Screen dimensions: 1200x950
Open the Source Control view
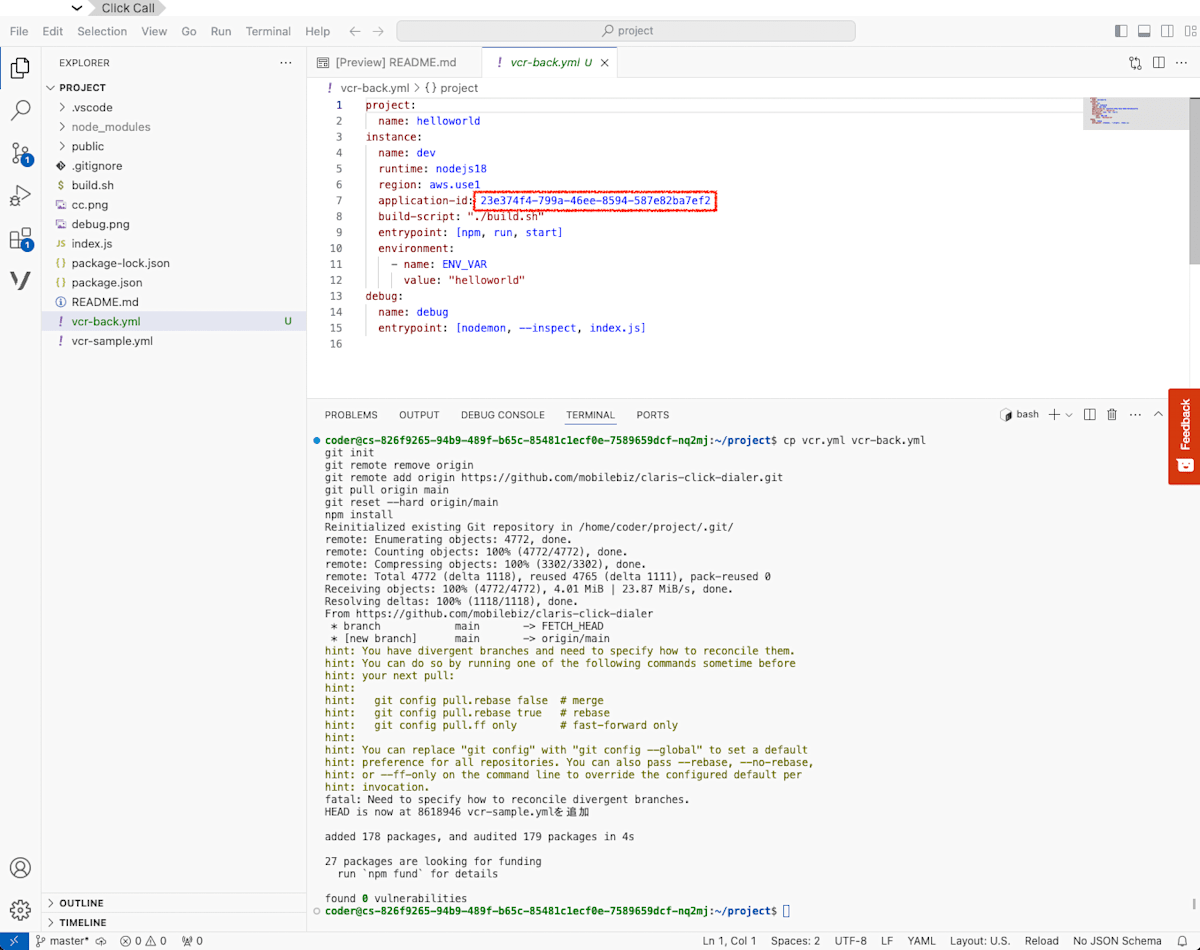20,153
